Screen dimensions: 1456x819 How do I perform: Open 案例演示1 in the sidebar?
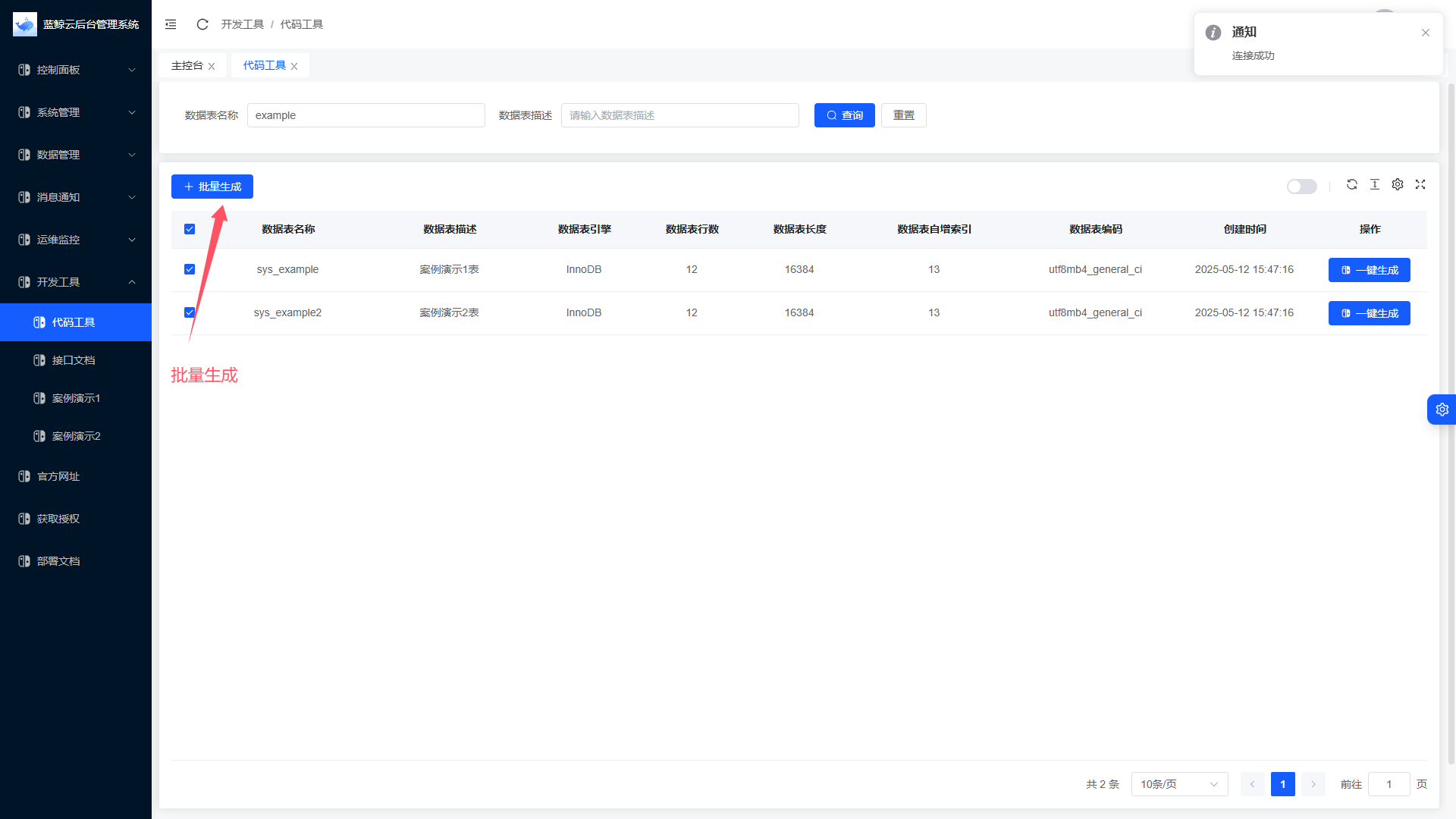tap(76, 398)
